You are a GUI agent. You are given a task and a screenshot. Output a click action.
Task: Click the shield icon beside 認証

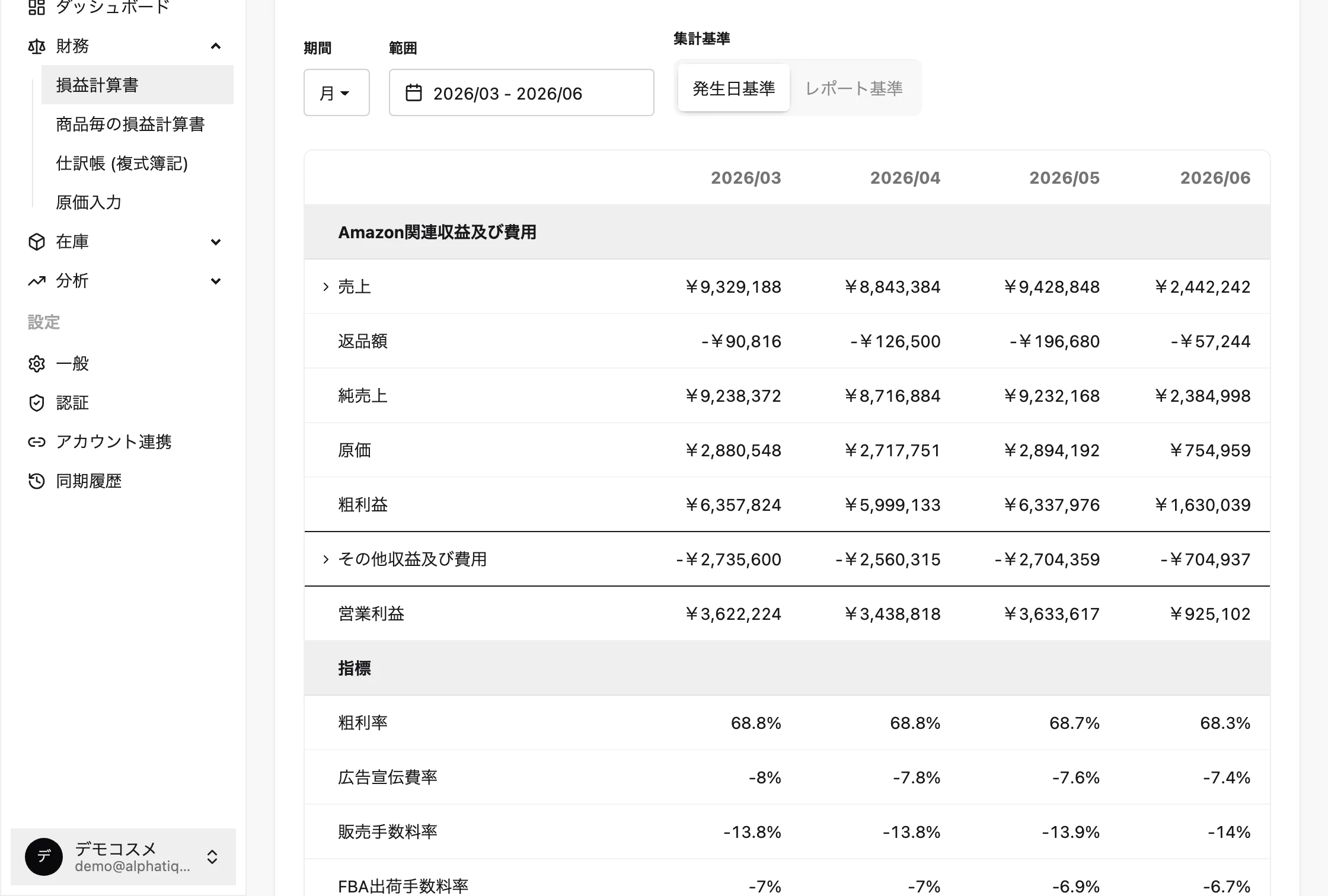[x=37, y=403]
